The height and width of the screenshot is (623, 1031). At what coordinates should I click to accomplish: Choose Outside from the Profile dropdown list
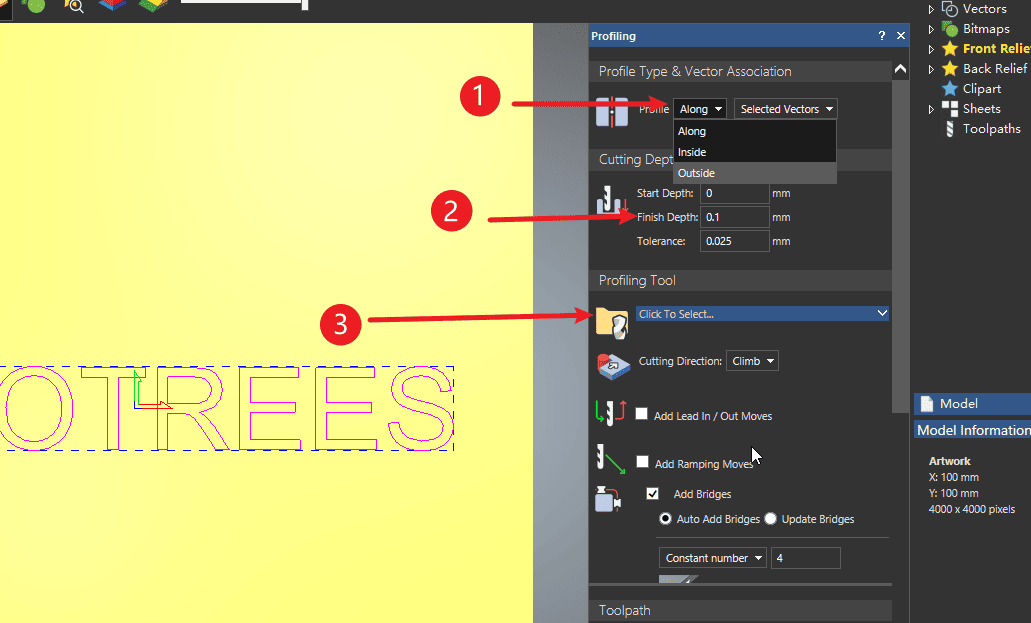click(696, 173)
